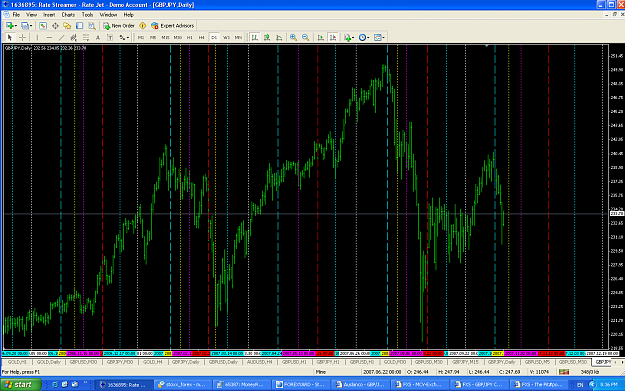The image size is (625, 391).
Task: Switch to the GBPUSD,M5 chart tab
Action: click(537, 362)
